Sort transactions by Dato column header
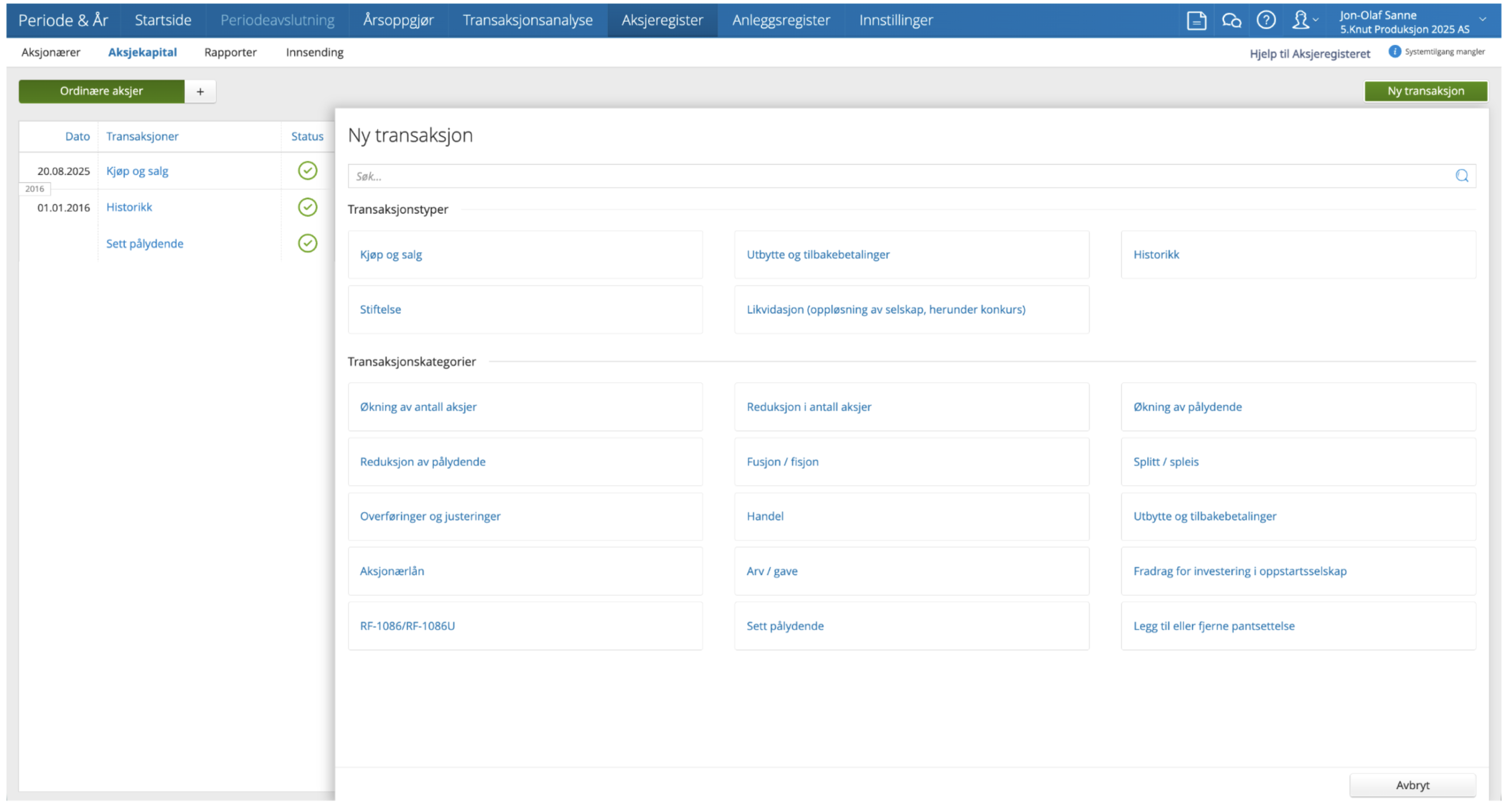The width and height of the screenshot is (1509, 812). click(77, 137)
